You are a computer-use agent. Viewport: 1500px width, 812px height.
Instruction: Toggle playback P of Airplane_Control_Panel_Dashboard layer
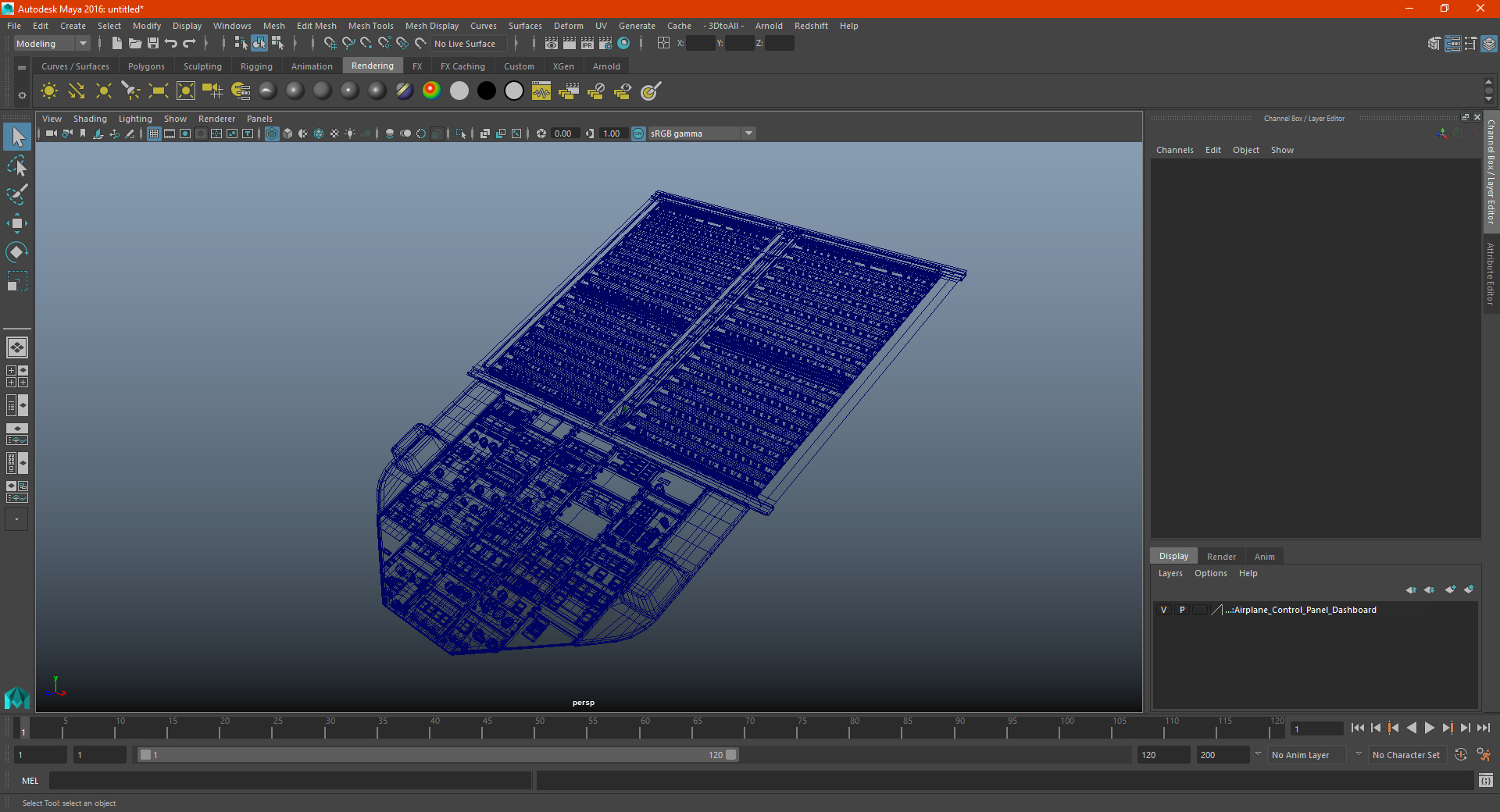[x=1182, y=610]
